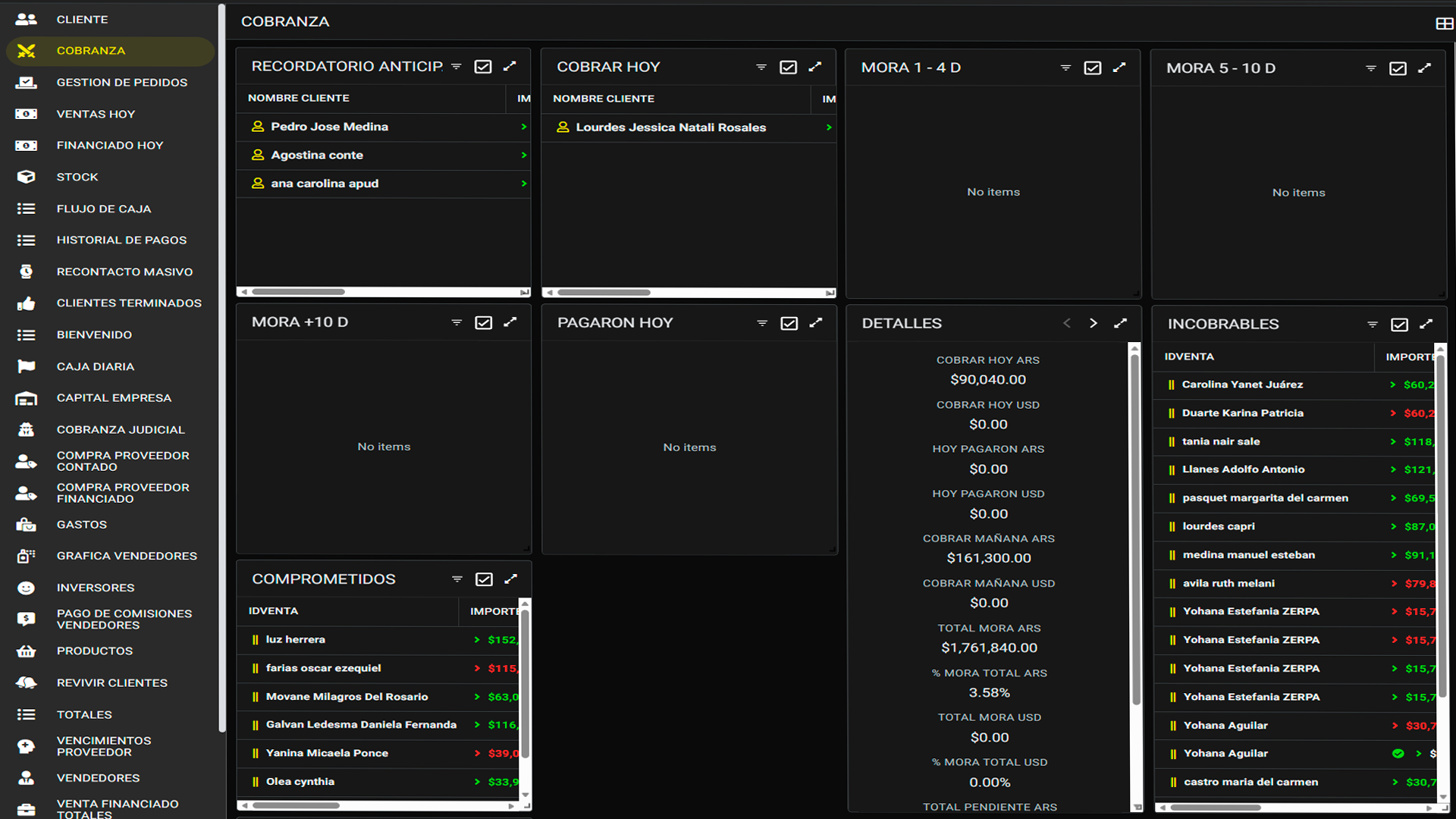Select the STOCK cube icon in the sidebar

pos(27,177)
